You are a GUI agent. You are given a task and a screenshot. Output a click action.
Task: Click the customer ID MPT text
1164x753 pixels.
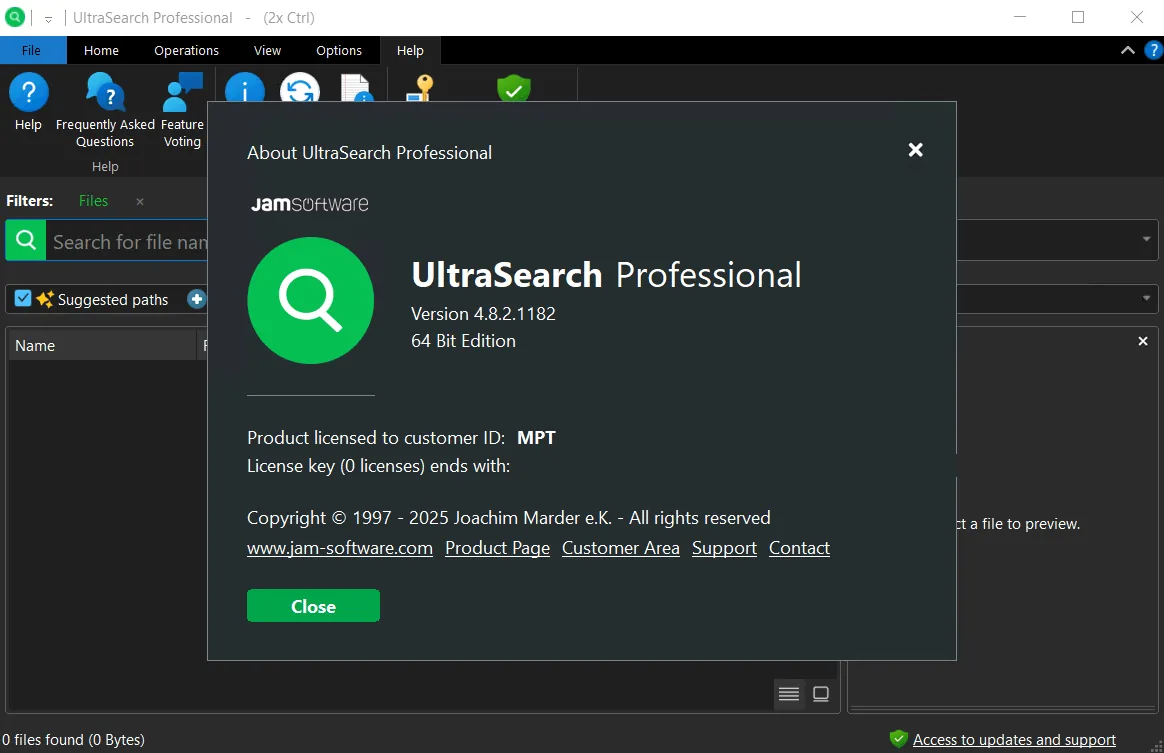click(x=536, y=437)
